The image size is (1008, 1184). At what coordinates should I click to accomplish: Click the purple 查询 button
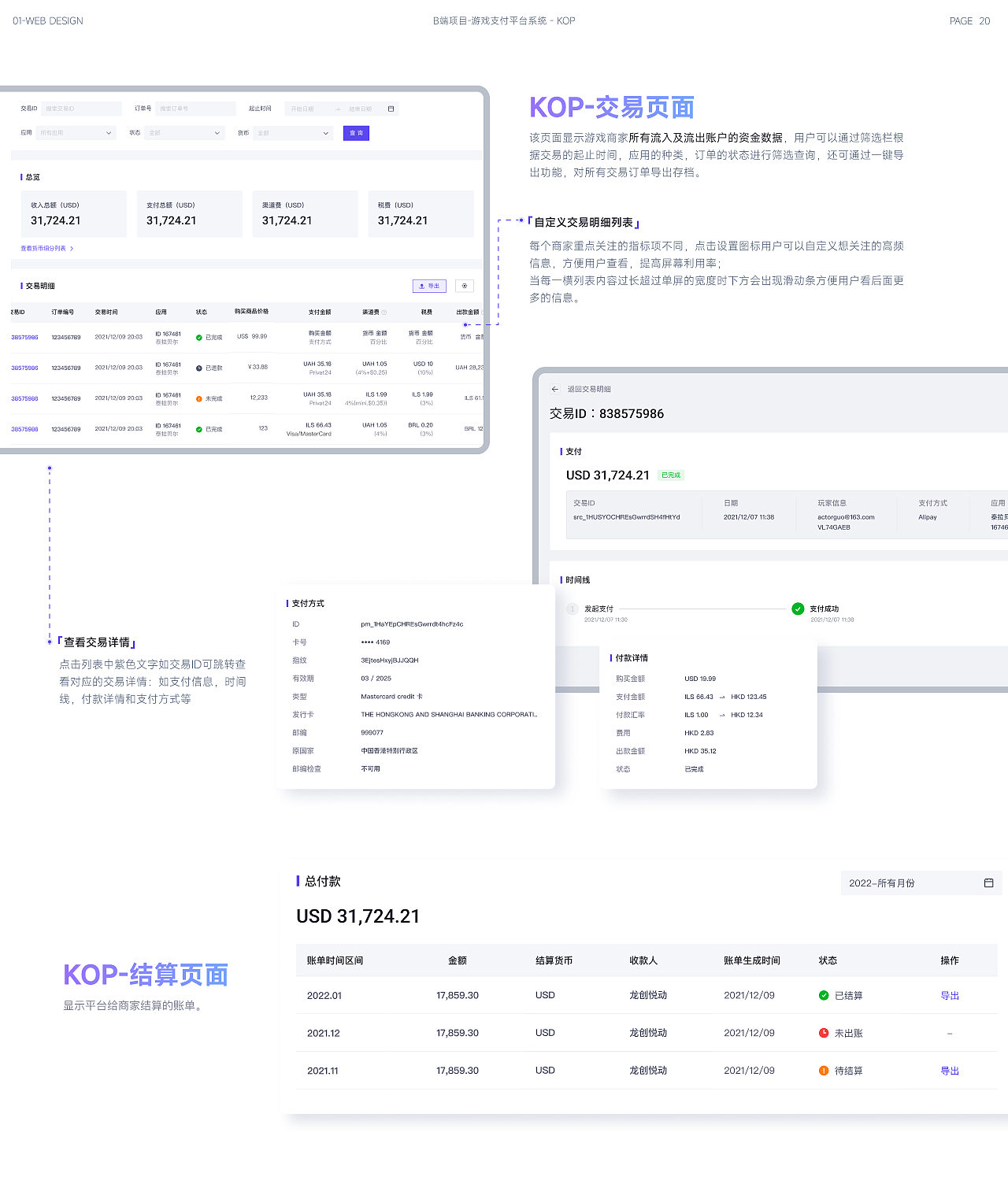(356, 133)
